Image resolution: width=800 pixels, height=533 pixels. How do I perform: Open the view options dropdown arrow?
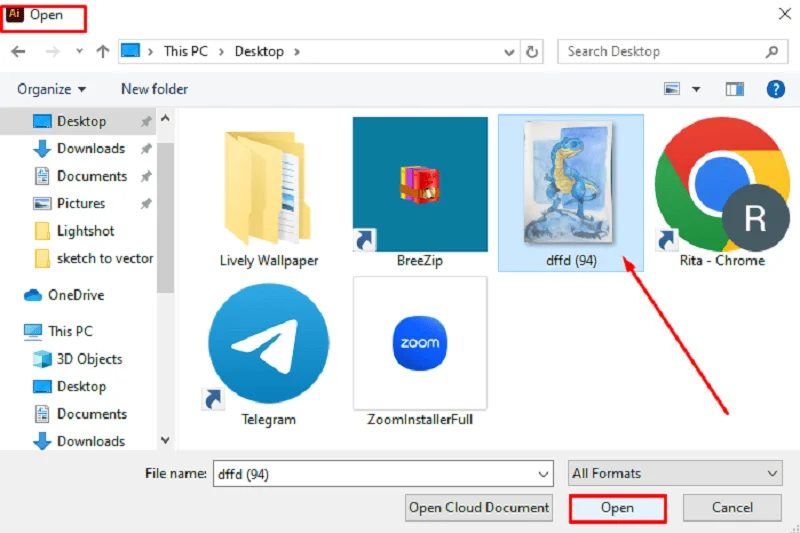click(x=696, y=90)
